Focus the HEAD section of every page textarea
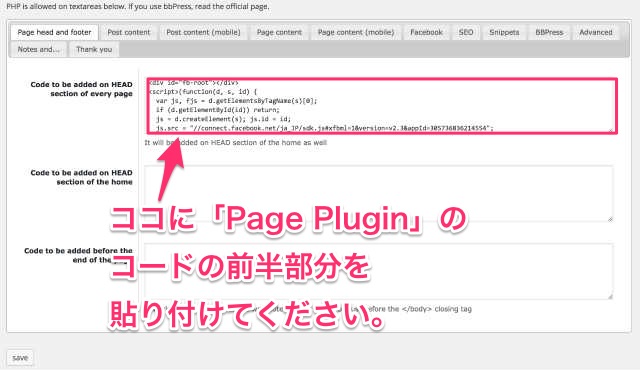 pos(382,106)
